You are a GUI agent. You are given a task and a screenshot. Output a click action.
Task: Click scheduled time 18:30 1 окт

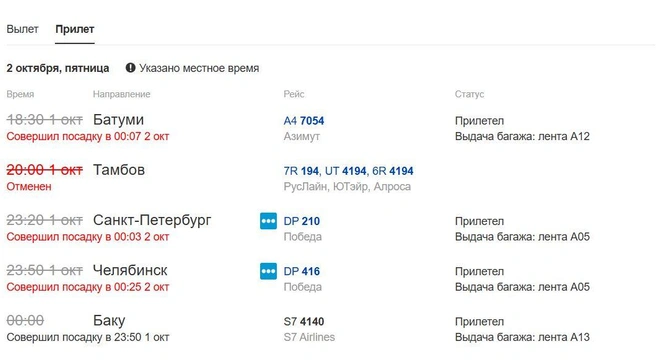click(44, 120)
